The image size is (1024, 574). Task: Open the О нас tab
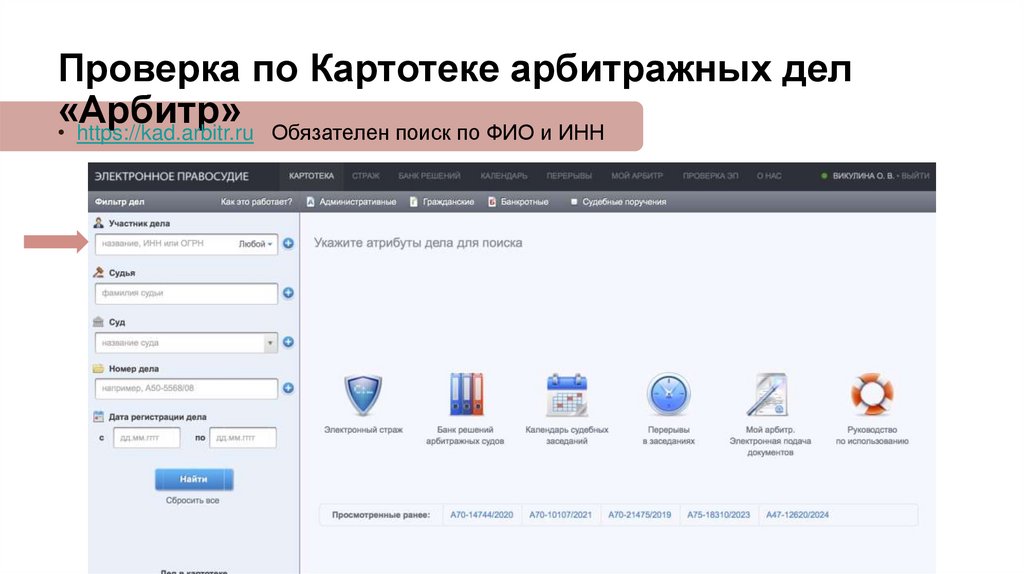tap(769, 176)
